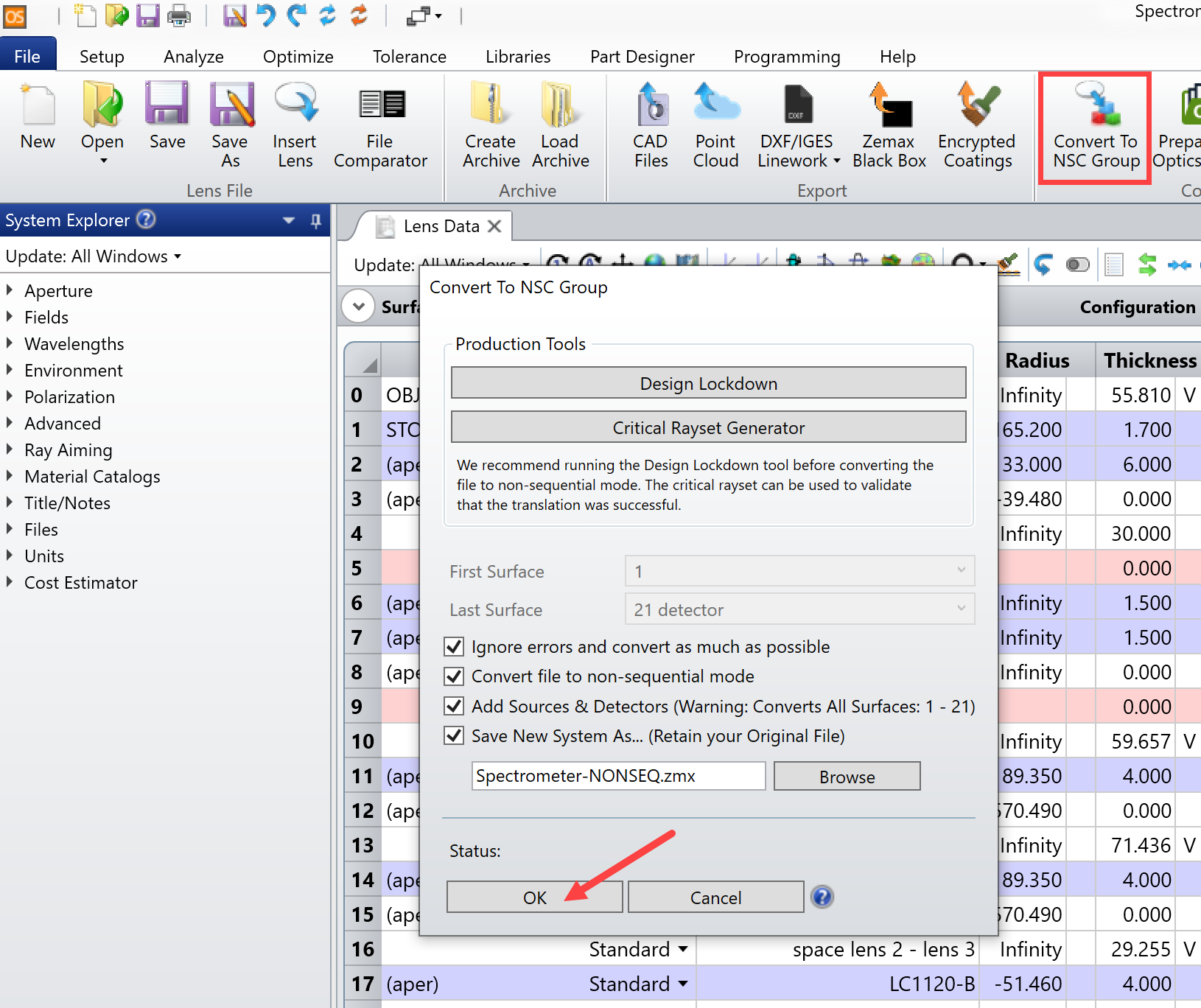1201x1008 pixels.
Task: Click the quick-access print icon
Action: point(179,15)
